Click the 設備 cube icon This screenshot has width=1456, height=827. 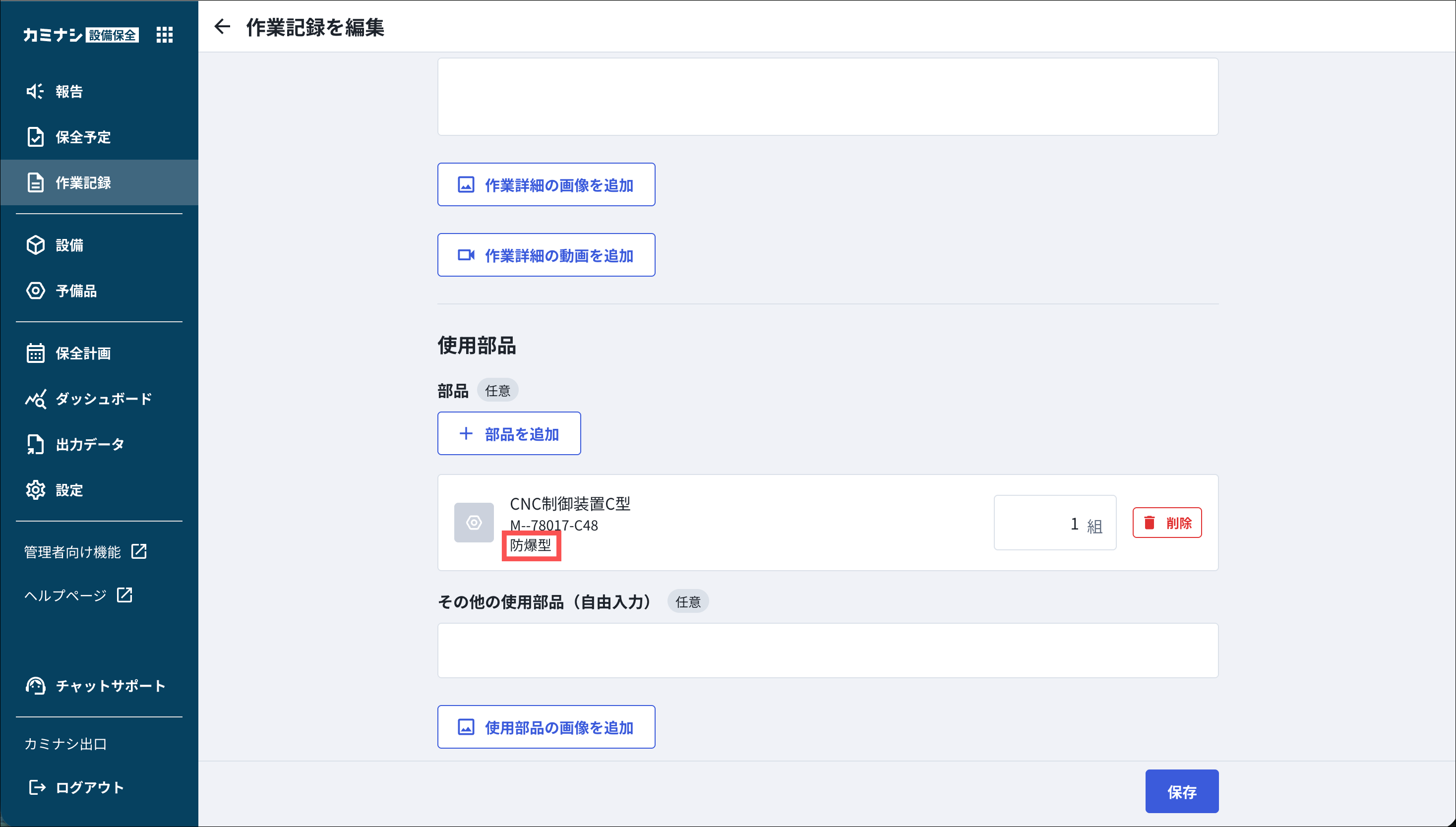(x=35, y=245)
